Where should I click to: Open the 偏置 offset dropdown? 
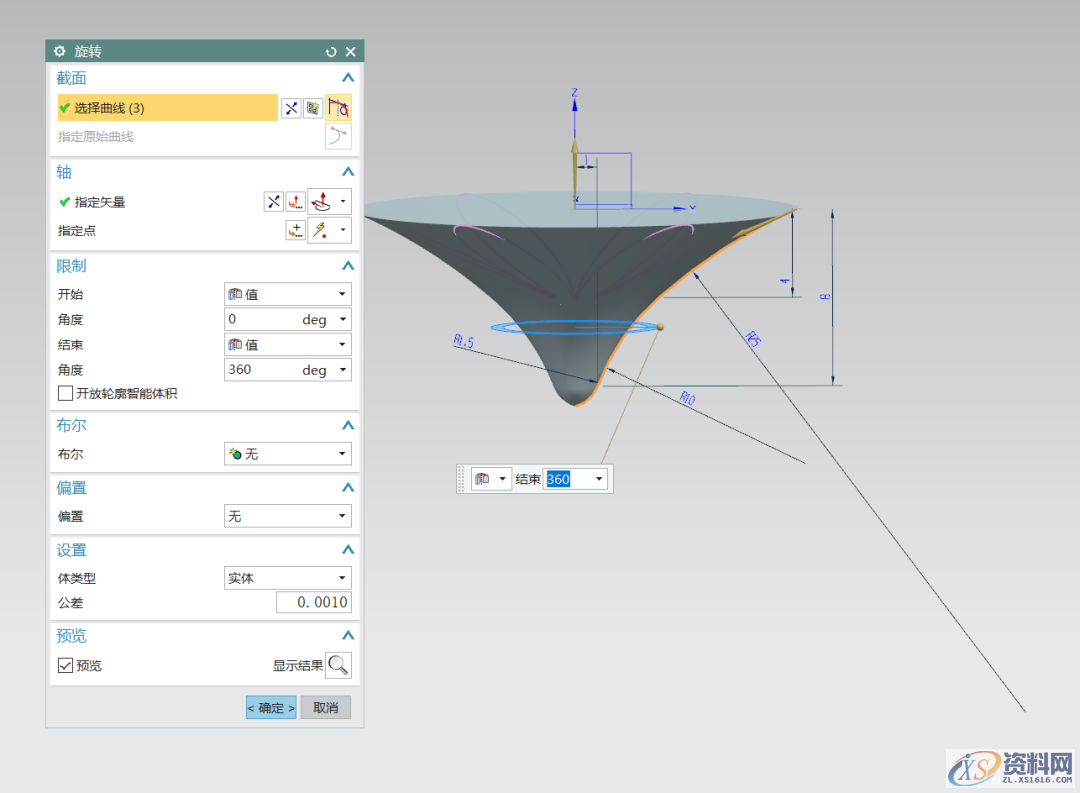[x=287, y=516]
